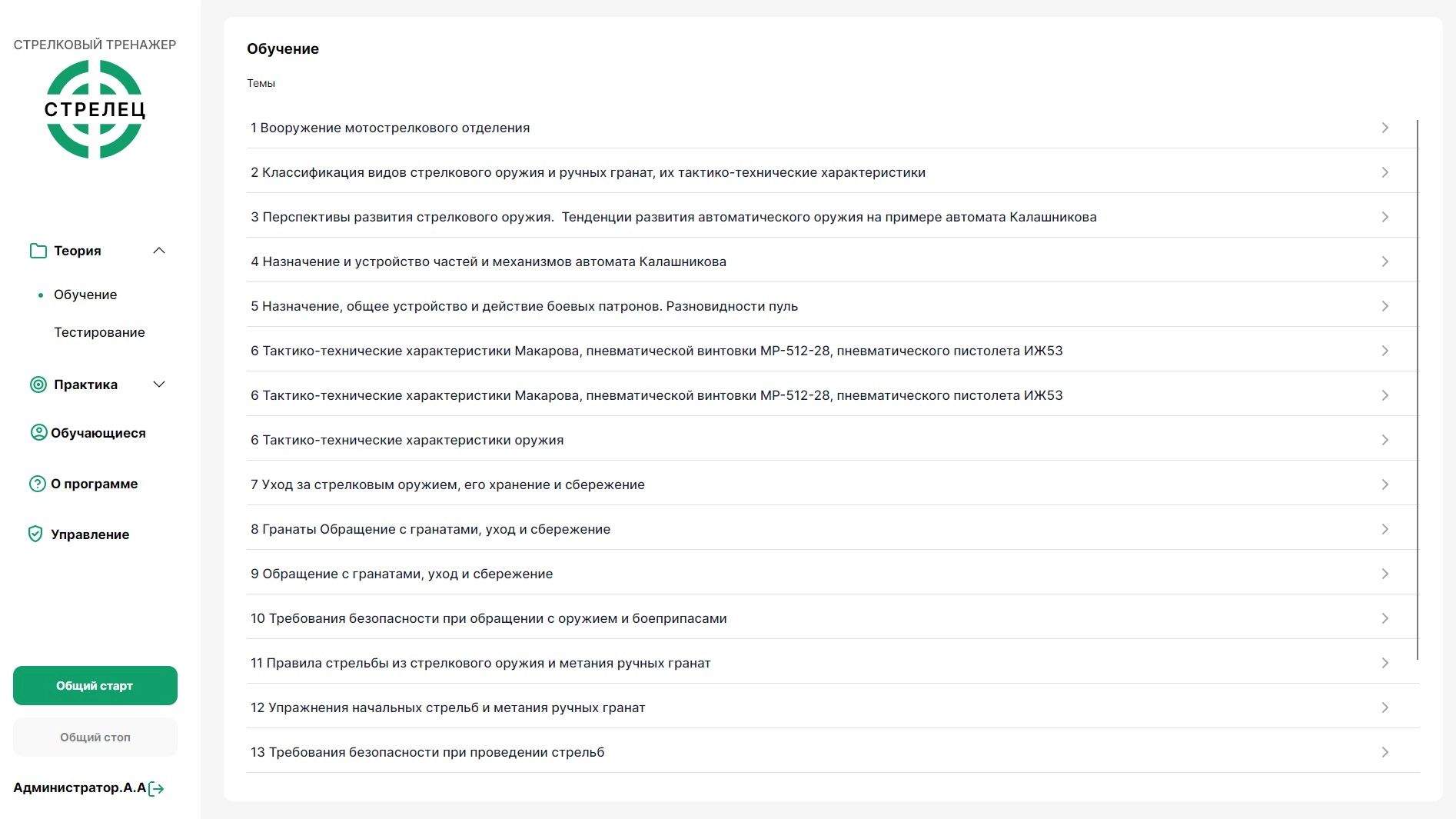Open the Обучающиеся menu item
Screen dimensions: 1456x819
pyautogui.click(x=98, y=433)
